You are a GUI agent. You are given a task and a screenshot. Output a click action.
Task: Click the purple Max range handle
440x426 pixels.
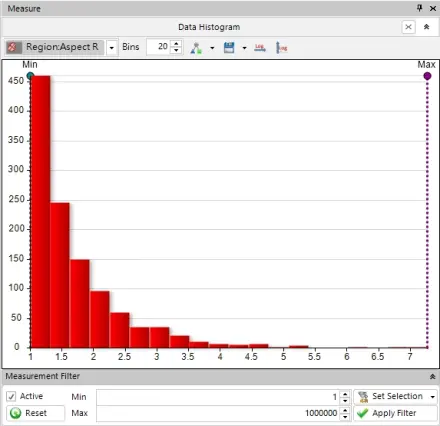tap(427, 76)
